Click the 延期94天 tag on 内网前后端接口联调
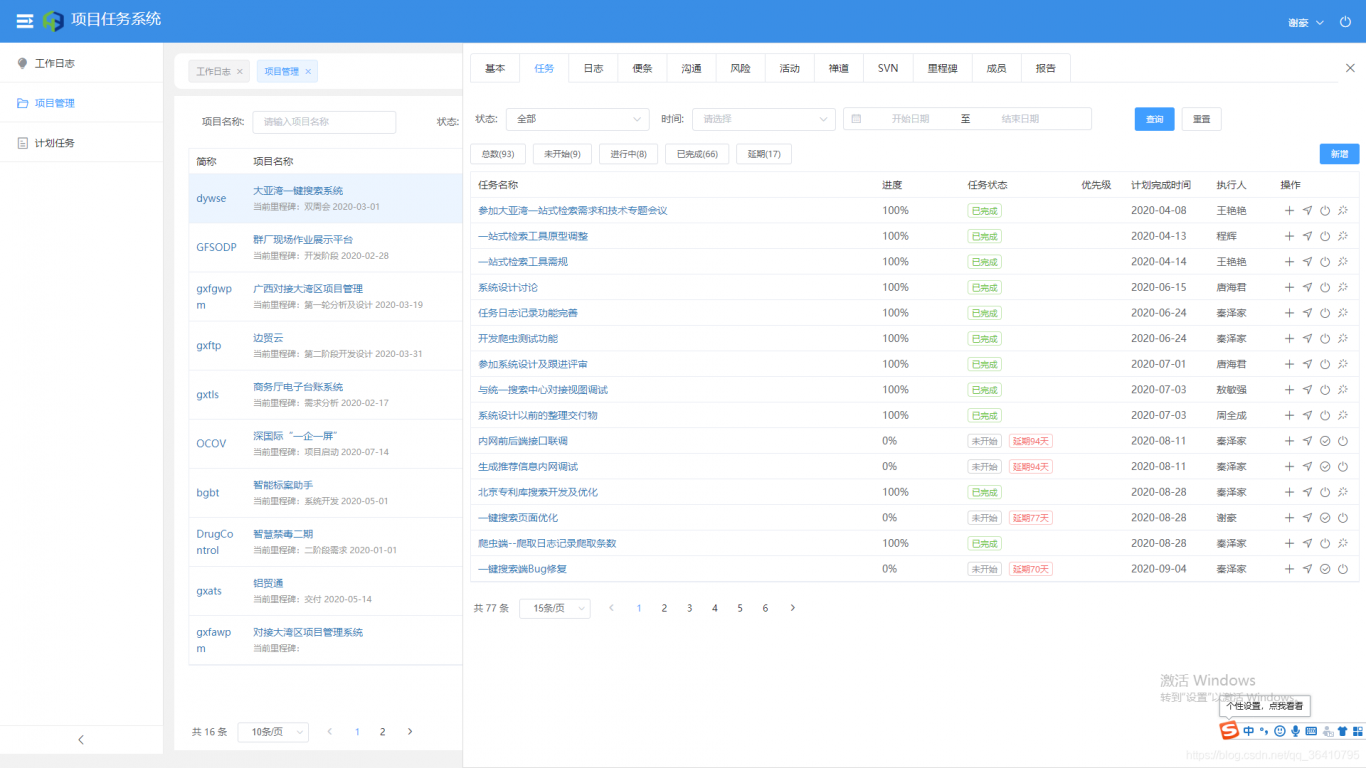The height and width of the screenshot is (768, 1366). (1031, 441)
